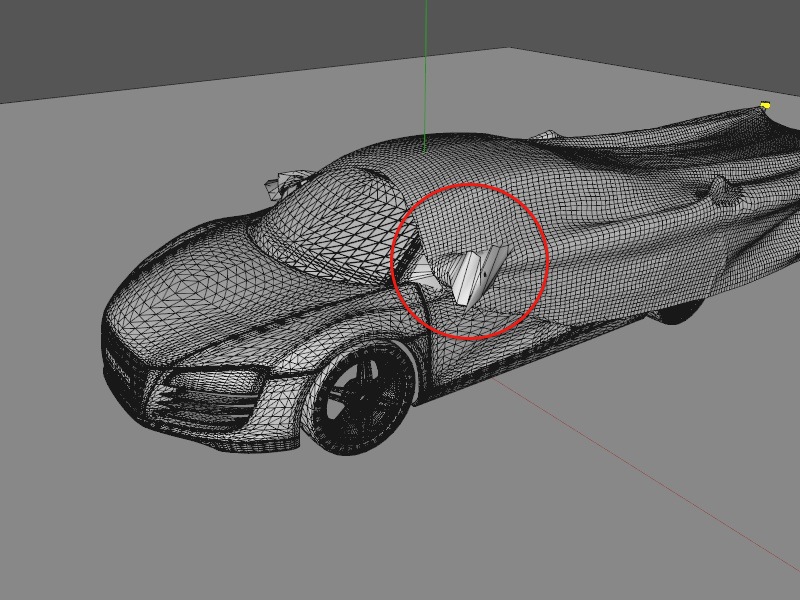Viewport: 800px width, 600px height.
Task: Select the yellow highlighted vertex on cloth corner
Action: tap(765, 106)
